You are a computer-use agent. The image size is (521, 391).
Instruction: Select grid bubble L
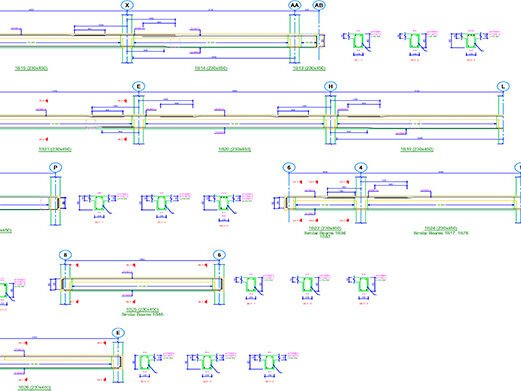(503, 86)
